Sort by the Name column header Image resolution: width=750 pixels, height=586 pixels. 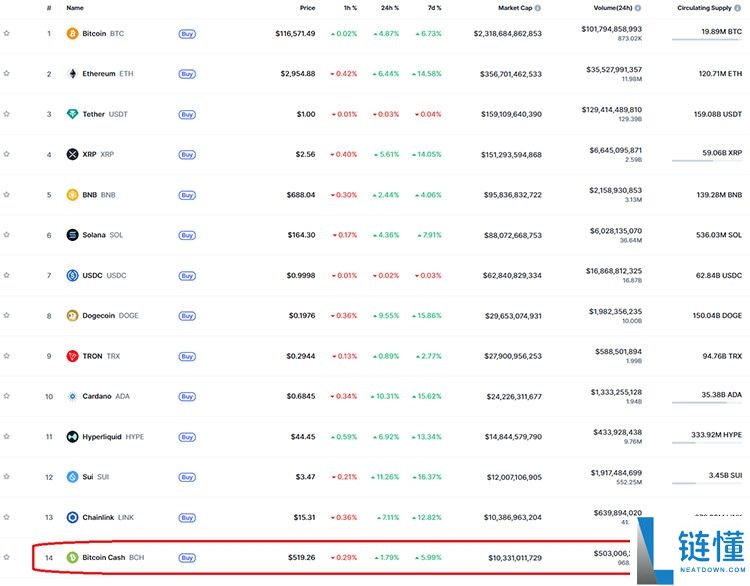(x=75, y=8)
